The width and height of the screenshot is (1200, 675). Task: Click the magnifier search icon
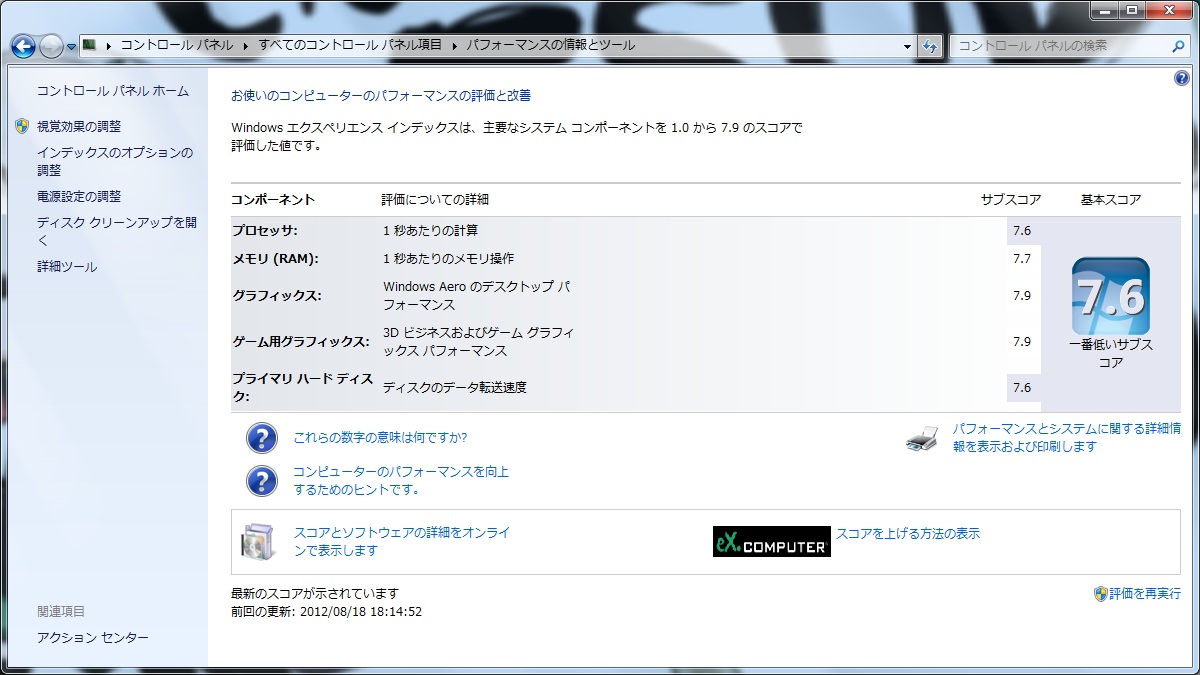coord(1178,46)
